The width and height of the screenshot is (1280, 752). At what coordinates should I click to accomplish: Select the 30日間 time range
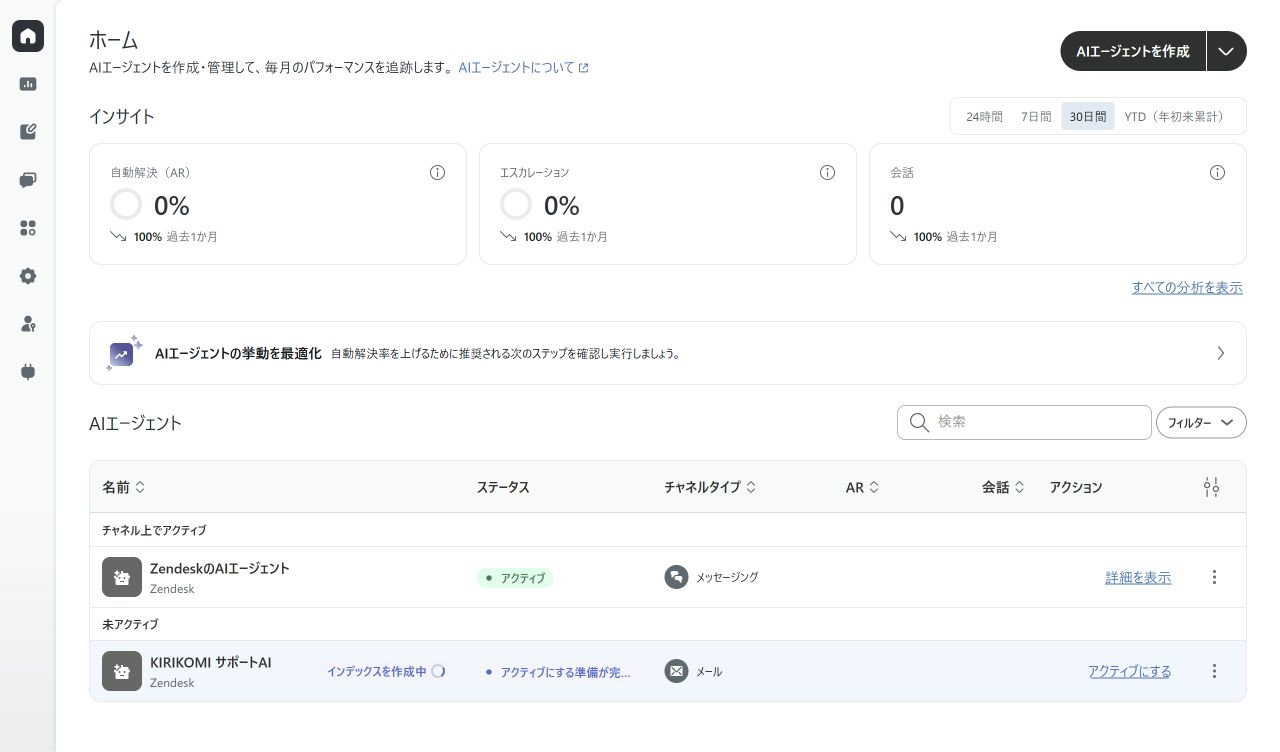click(x=1088, y=116)
